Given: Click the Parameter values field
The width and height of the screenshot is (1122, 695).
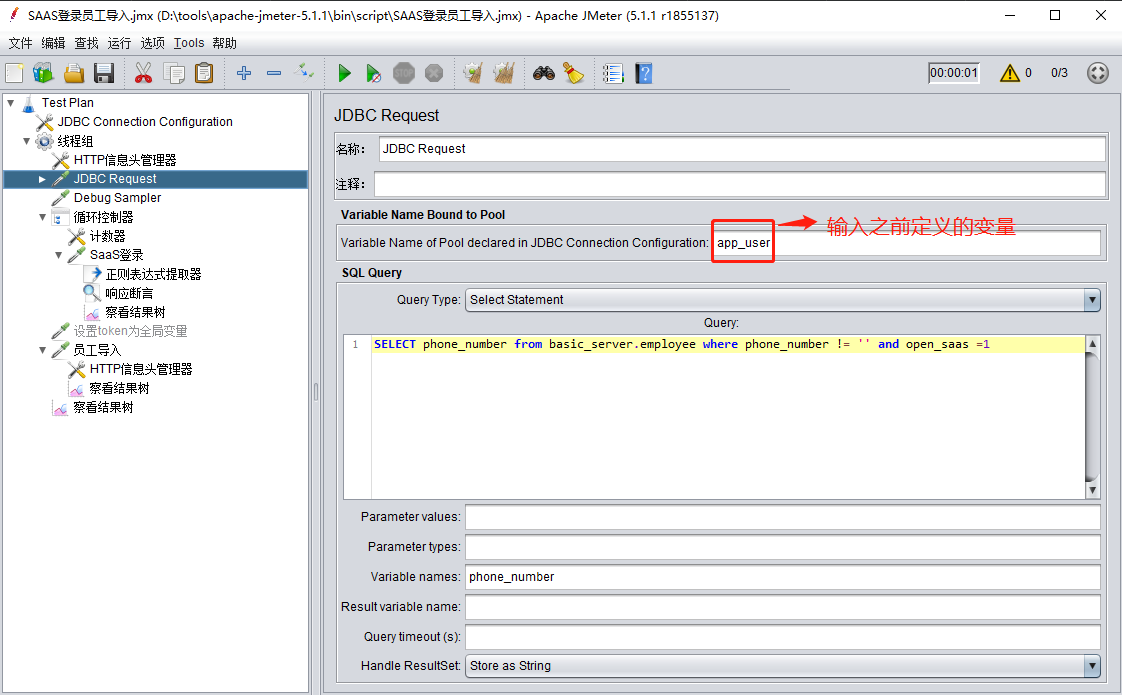Looking at the screenshot, I should point(783,517).
